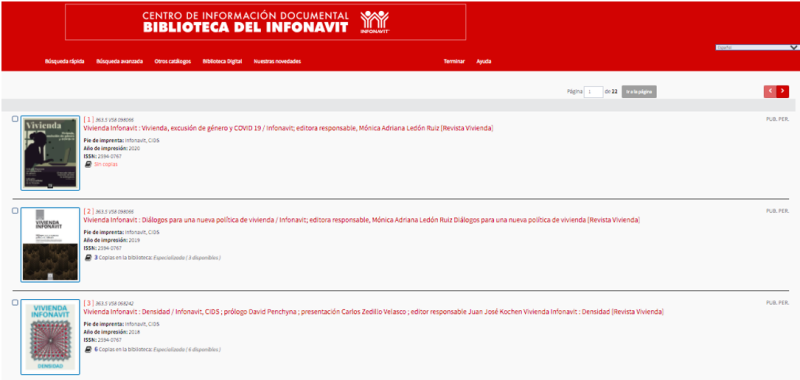Click PUB. PER. label of record 1

[x=778, y=119]
